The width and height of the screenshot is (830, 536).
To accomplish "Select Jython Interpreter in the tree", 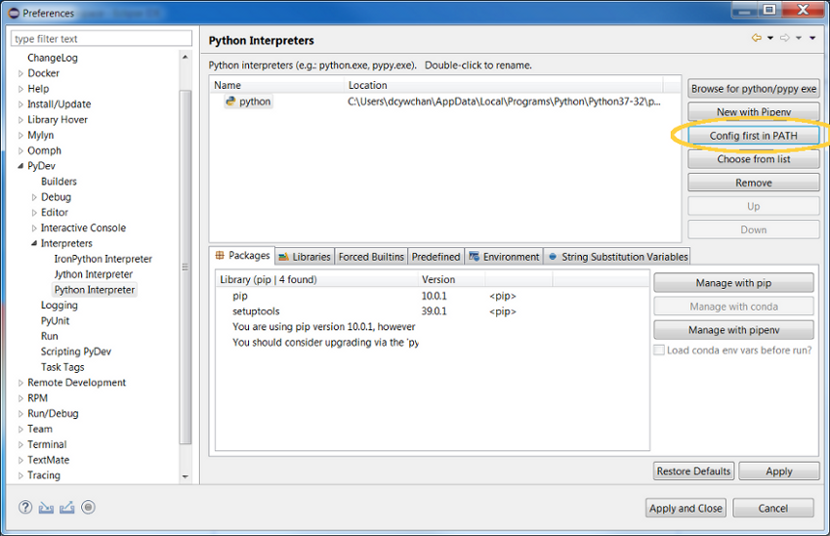I will [x=93, y=275].
